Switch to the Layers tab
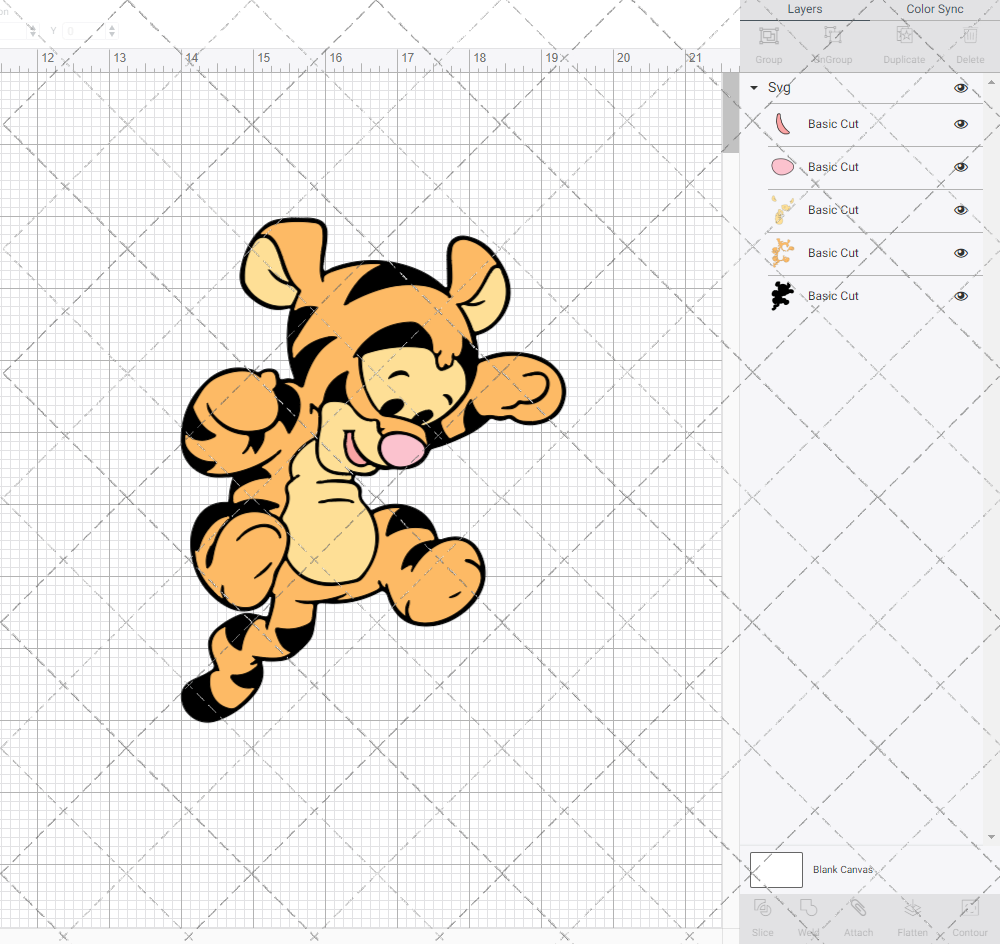Image resolution: width=1000 pixels, height=944 pixels. pyautogui.click(x=804, y=10)
